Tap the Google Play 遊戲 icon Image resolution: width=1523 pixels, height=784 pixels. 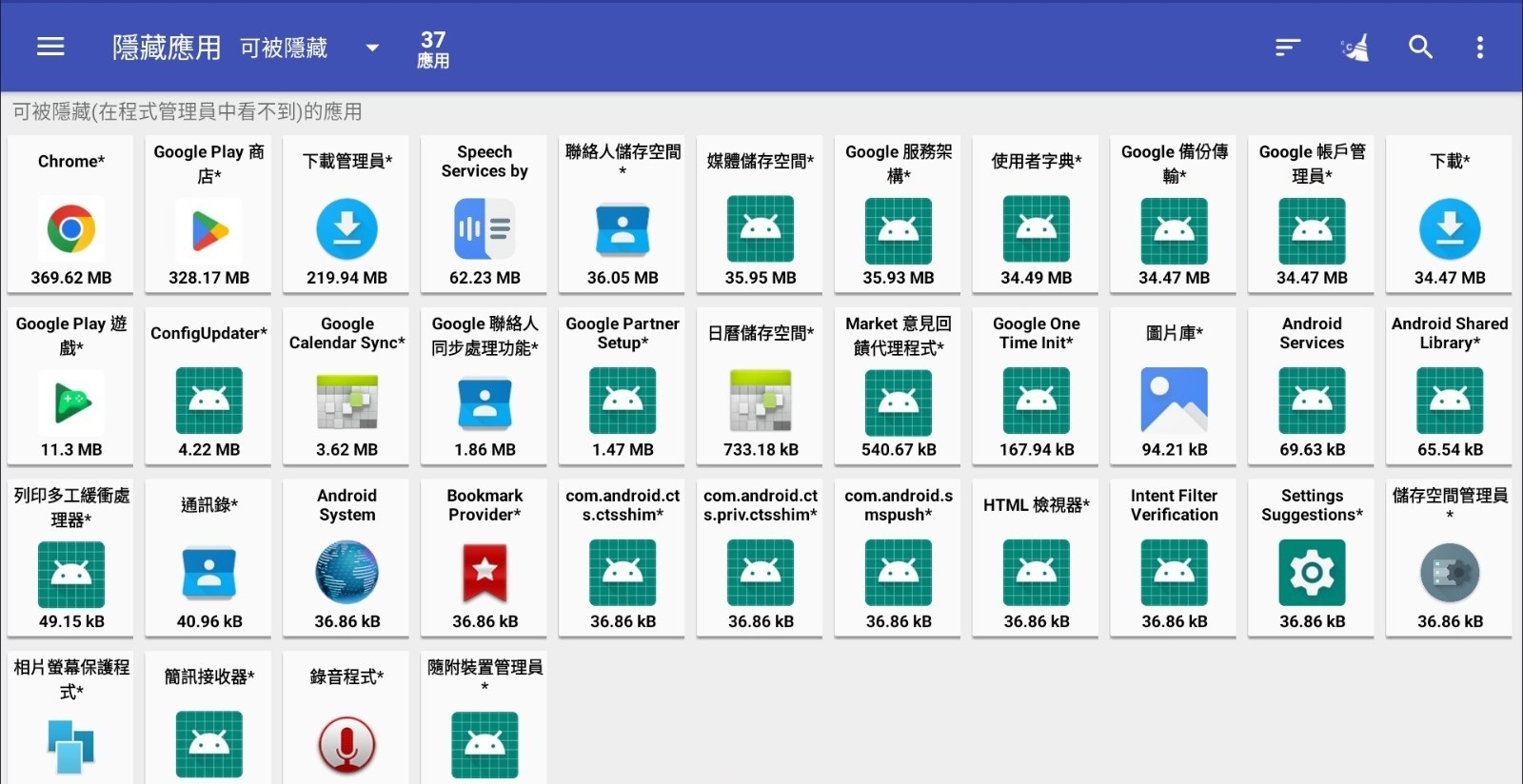click(71, 402)
